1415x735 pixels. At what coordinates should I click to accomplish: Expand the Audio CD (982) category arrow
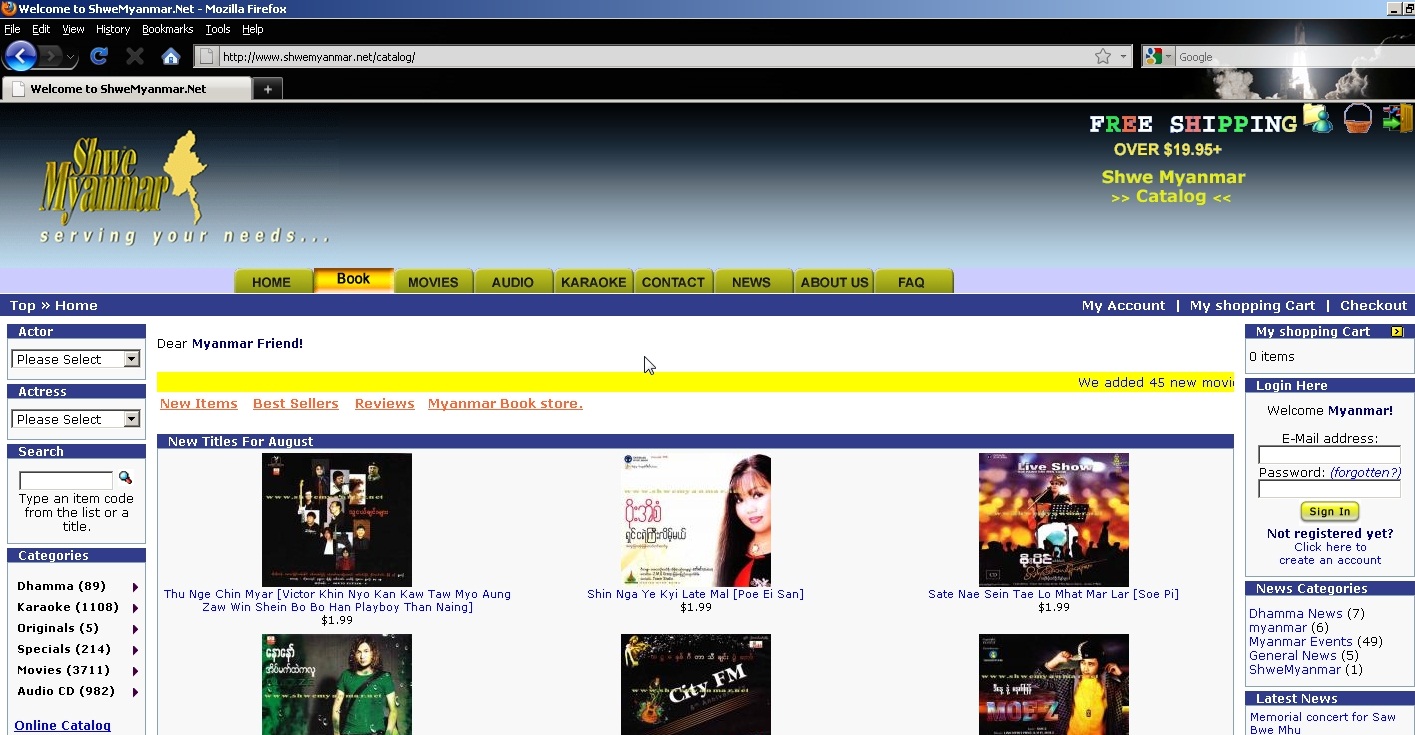tap(135, 692)
